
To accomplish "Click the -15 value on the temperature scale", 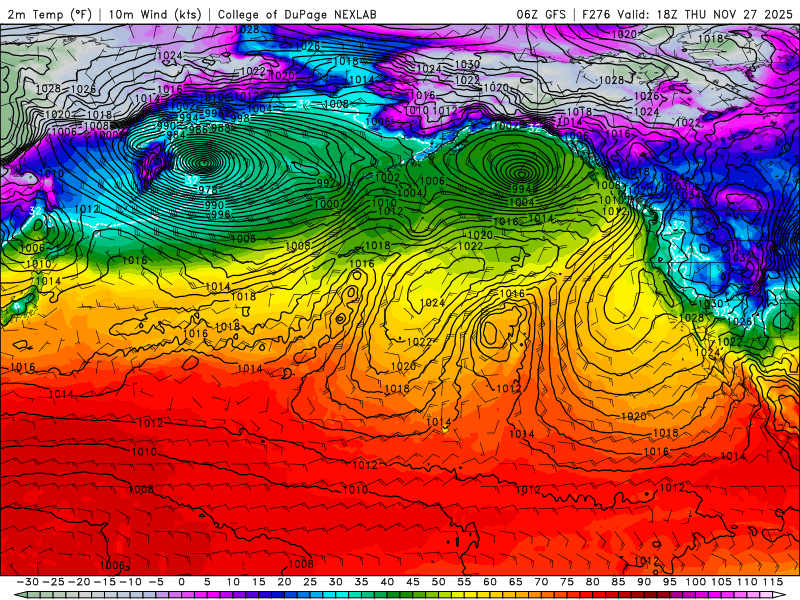I will (x=105, y=582).
